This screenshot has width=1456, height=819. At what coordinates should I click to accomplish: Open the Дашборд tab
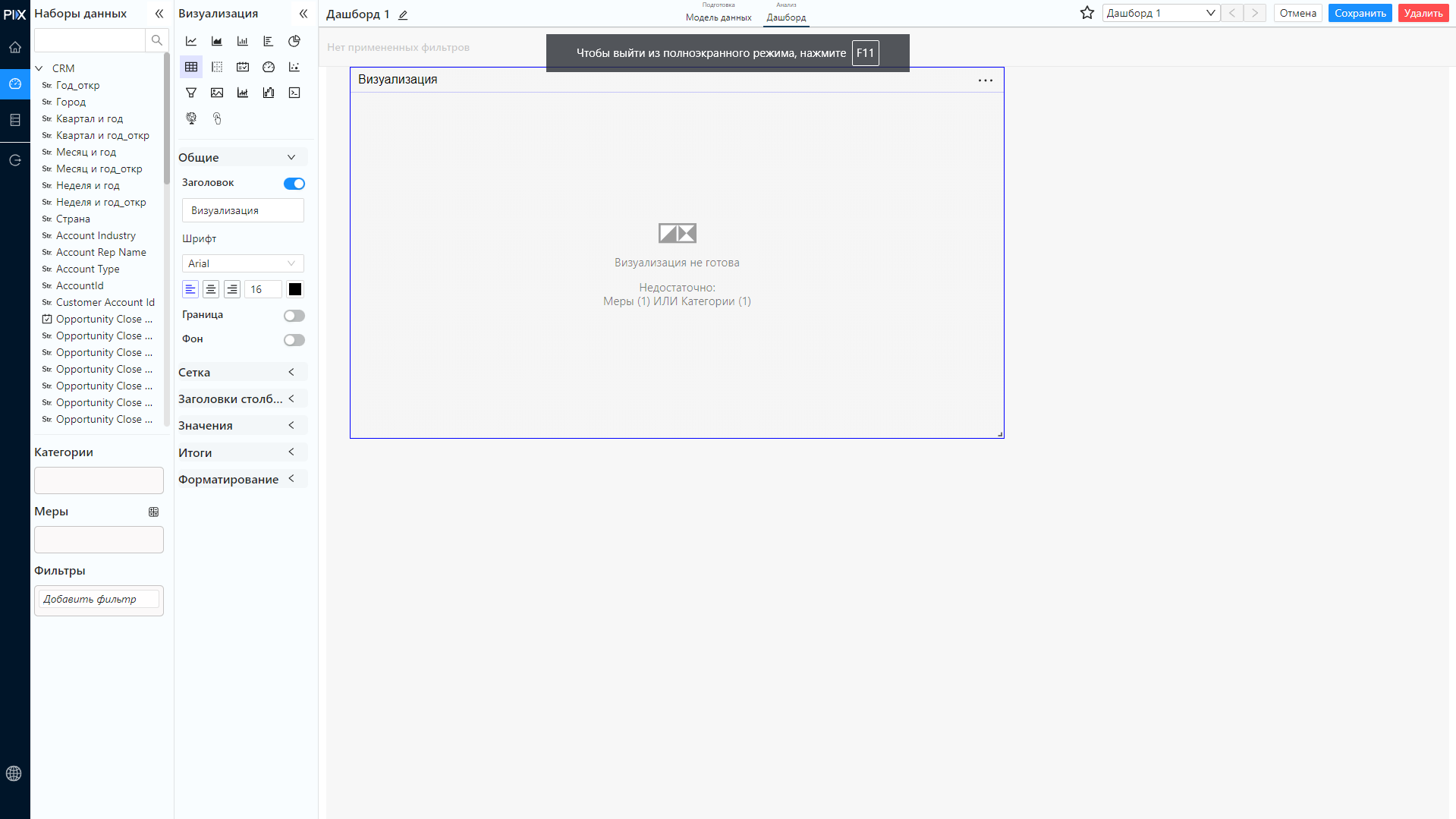(x=786, y=17)
